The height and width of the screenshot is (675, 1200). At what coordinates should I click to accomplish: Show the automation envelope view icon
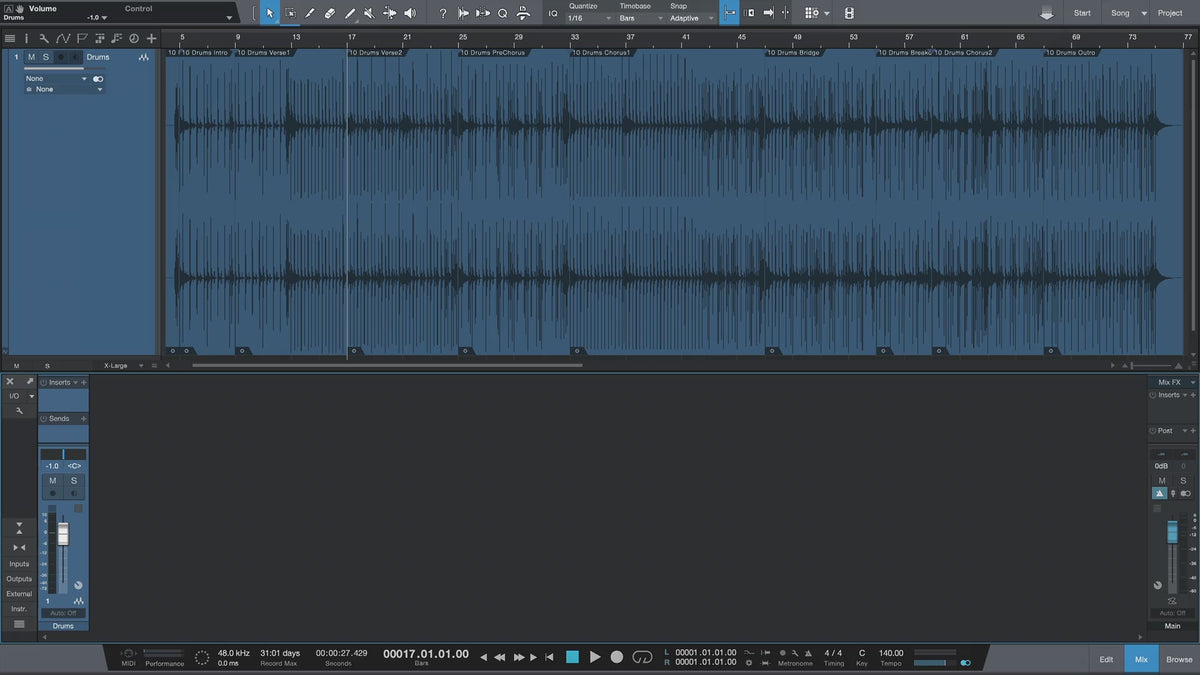tap(62, 38)
